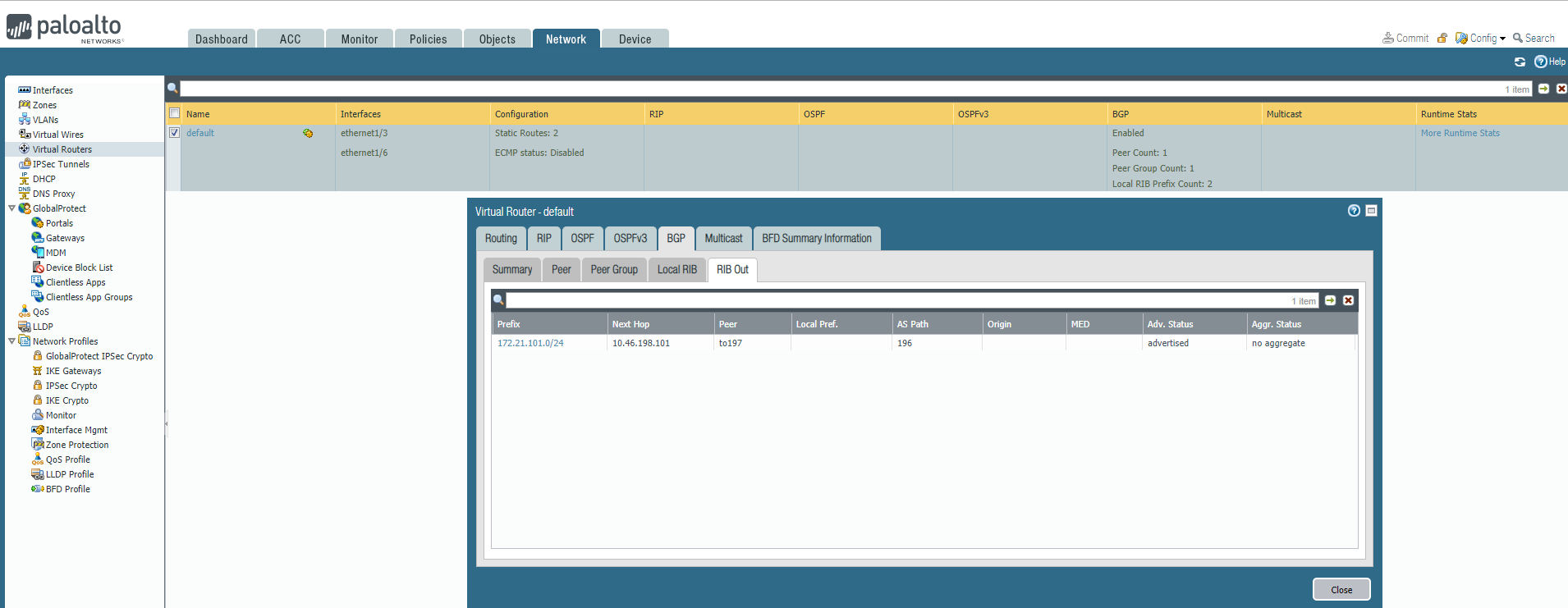Viewport: 1568px width, 608px height.
Task: Click the Zone Protection icon
Action: pos(38,445)
